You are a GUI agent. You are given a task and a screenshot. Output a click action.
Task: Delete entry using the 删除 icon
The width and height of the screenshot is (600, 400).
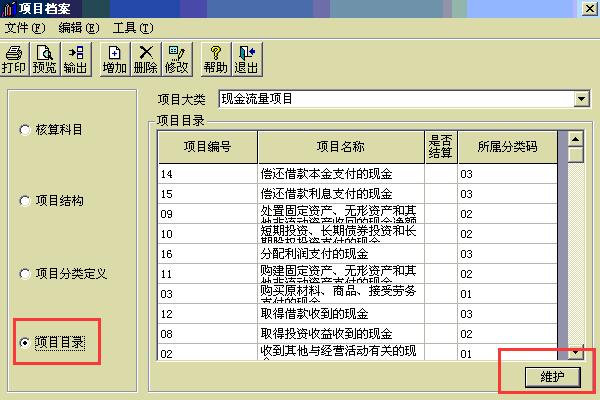[146, 59]
